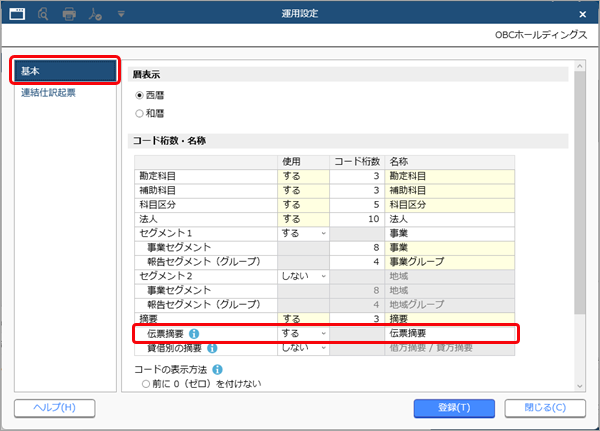The width and height of the screenshot is (600, 431).
Task: Click the PDF export icon
Action: point(95,14)
